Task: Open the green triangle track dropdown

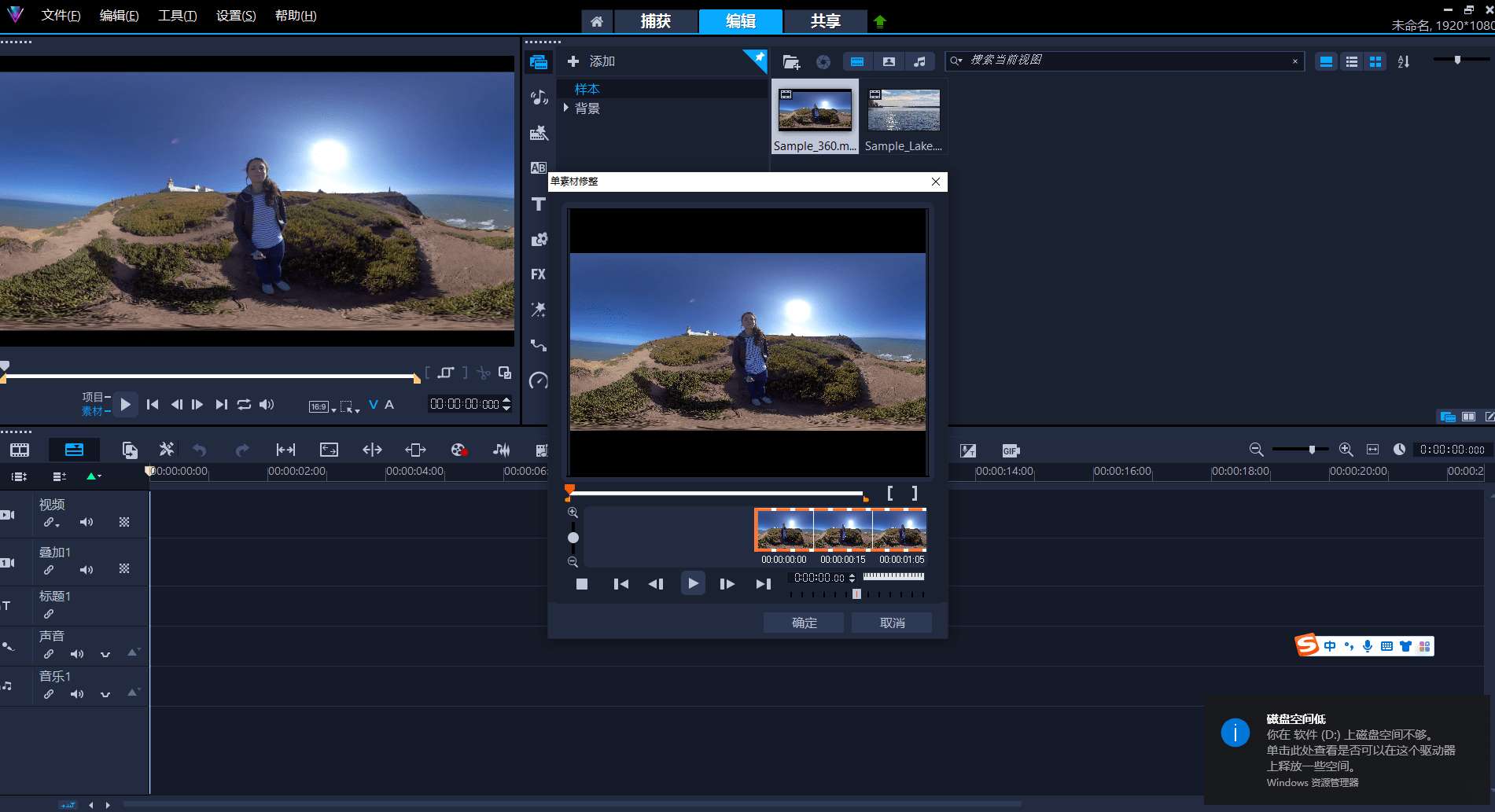Action: 94,476
